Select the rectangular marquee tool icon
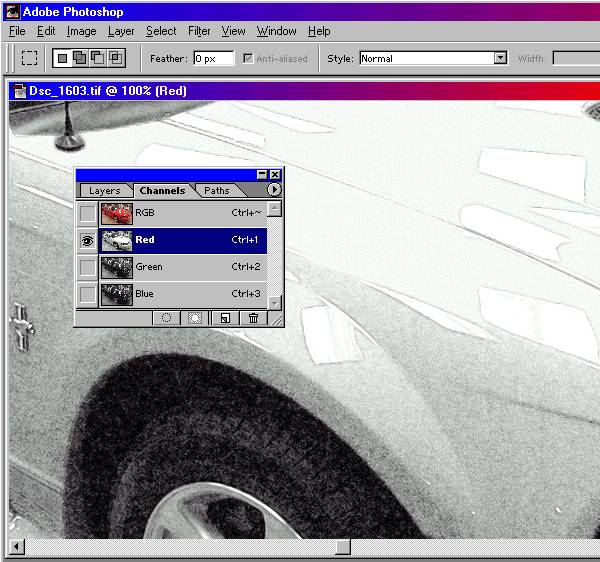This screenshot has height=562, width=600. coord(29,58)
